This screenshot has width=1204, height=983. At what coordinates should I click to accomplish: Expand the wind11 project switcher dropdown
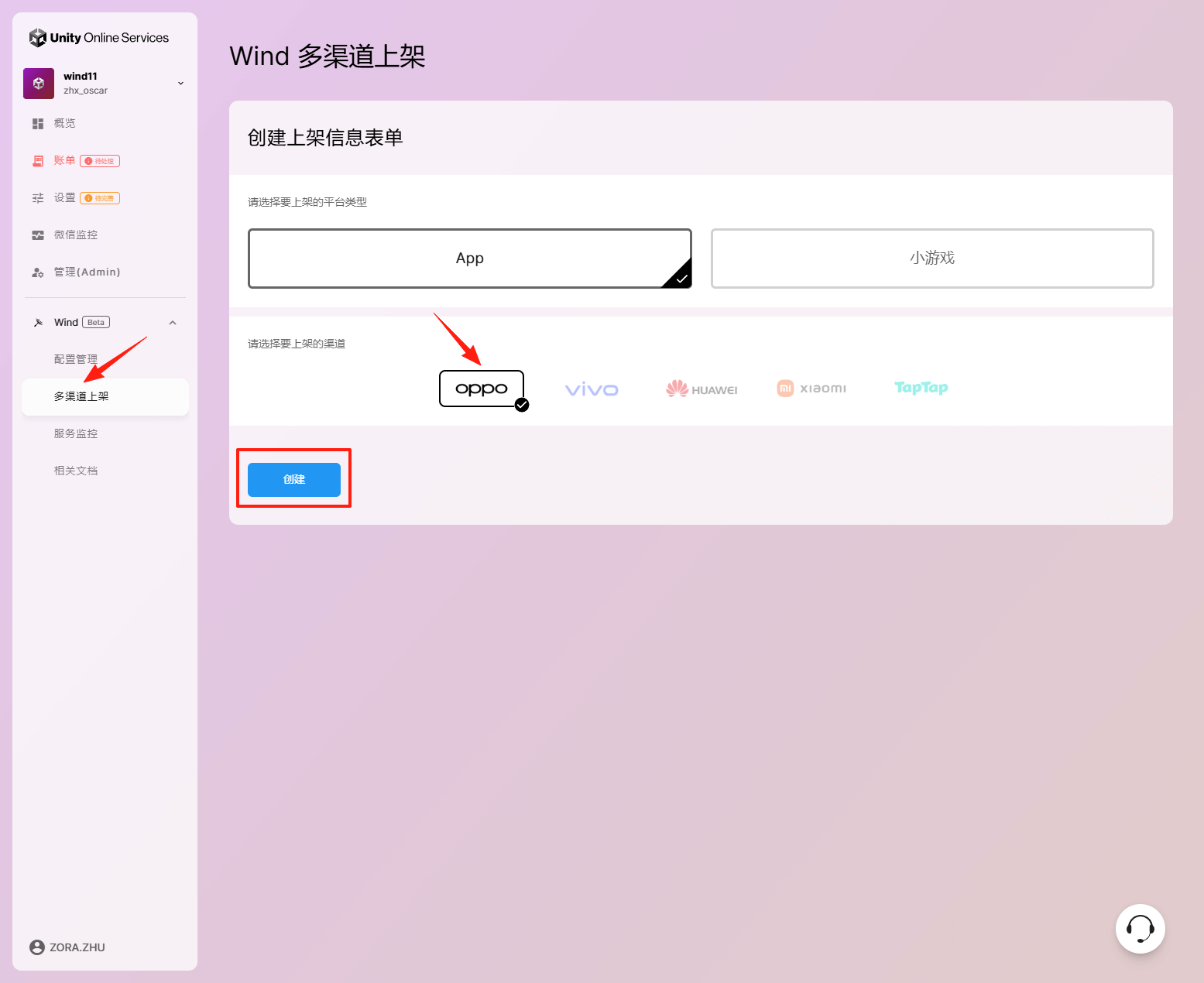click(x=180, y=84)
